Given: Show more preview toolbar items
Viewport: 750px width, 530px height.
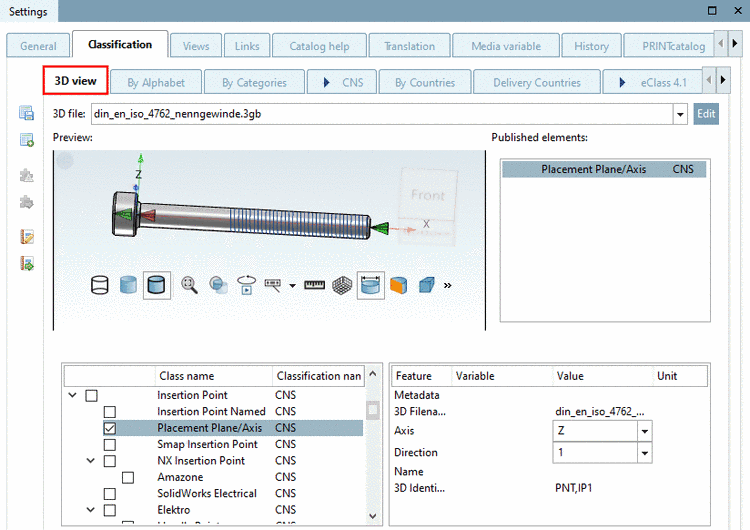Looking at the screenshot, I should [448, 285].
